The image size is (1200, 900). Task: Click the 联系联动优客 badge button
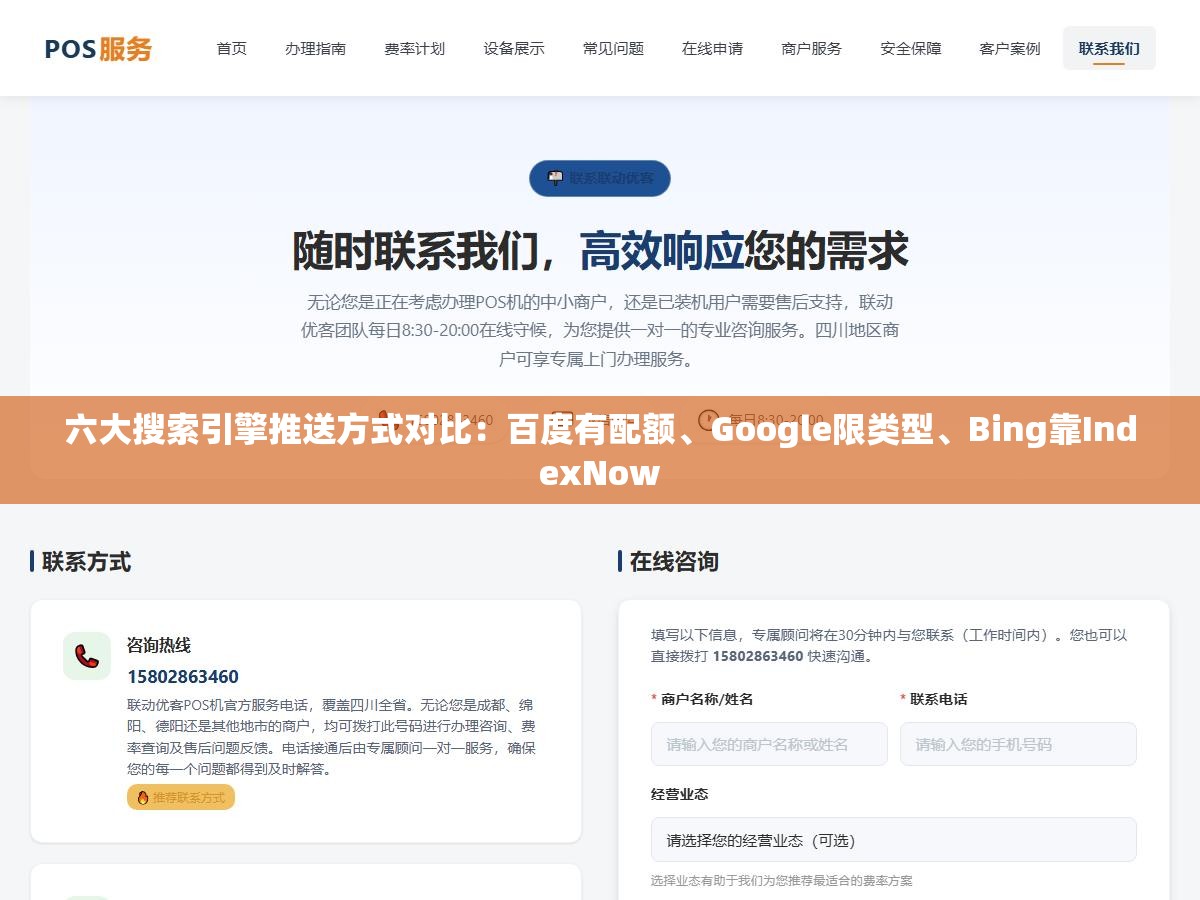[x=600, y=178]
